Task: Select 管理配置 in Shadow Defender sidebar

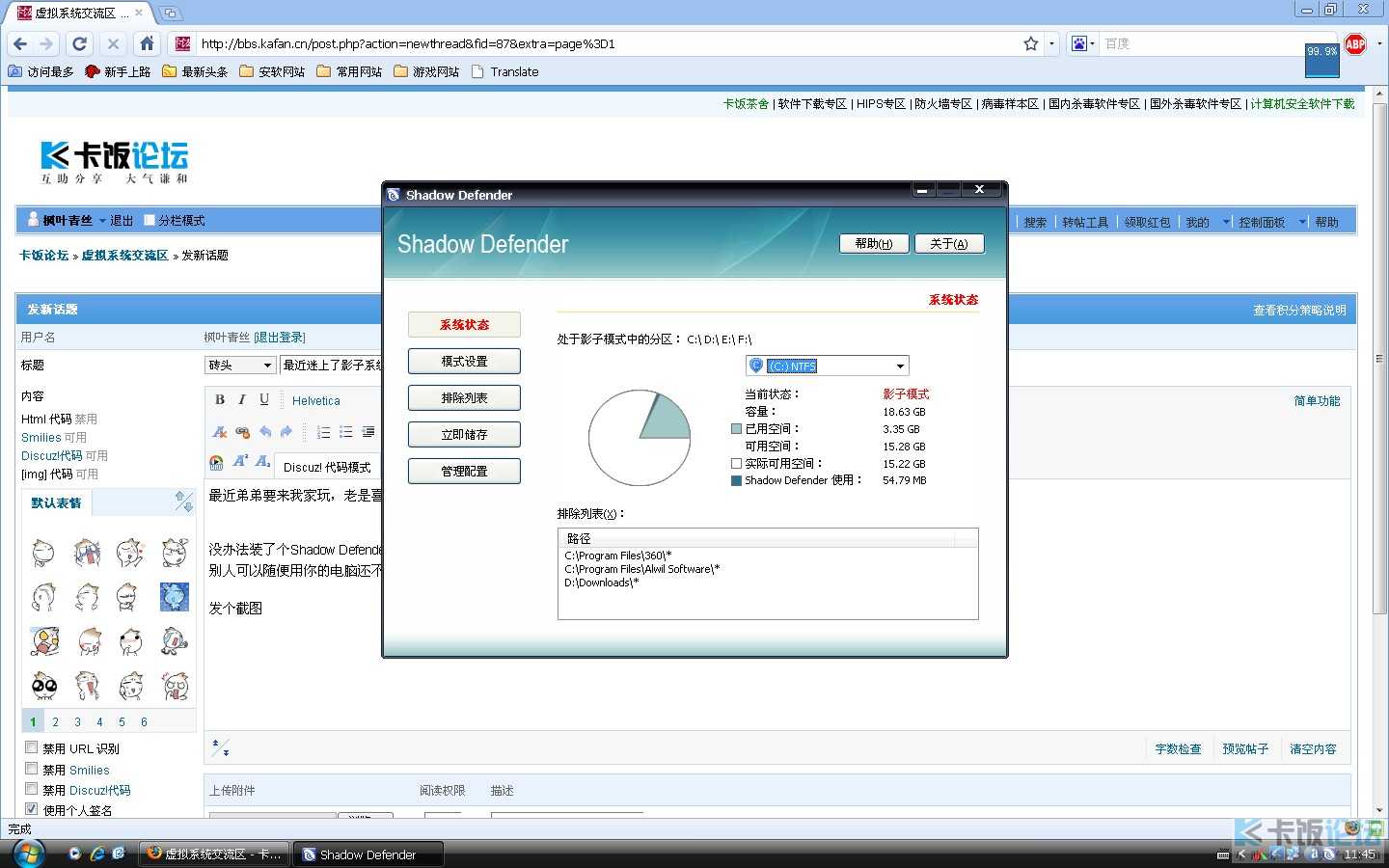Action: [x=464, y=471]
